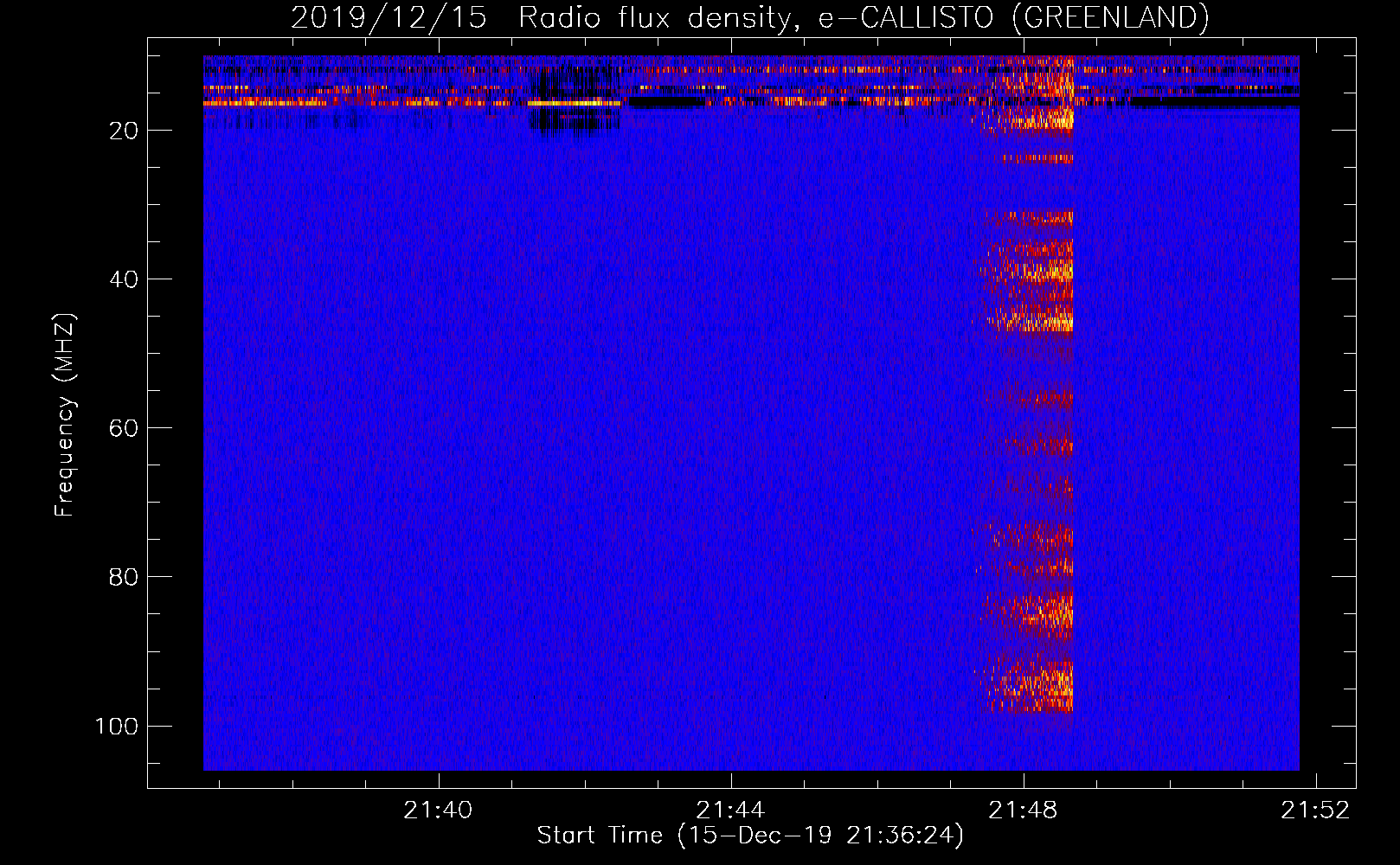This screenshot has width=1400, height=865.
Task: Select the "Start Time (15-Dec-19 21:36:24)" axis label
Action: click(750, 836)
